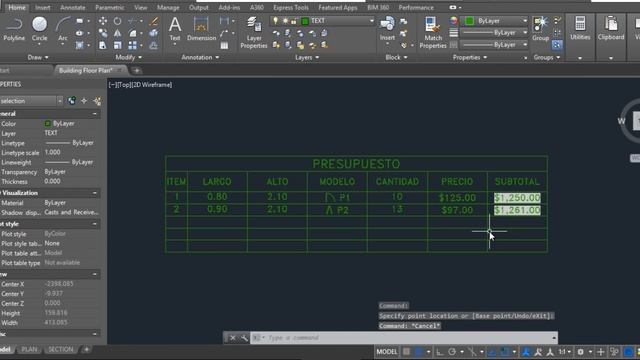Insert a Table from Annotation panel
The width and height of the screenshot is (640, 360).
[224, 45]
